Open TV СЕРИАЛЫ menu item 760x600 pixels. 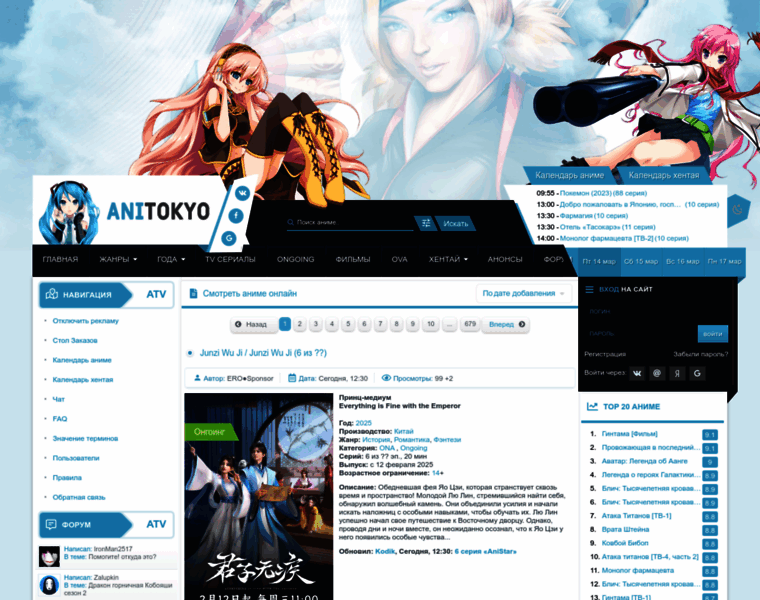[230, 259]
